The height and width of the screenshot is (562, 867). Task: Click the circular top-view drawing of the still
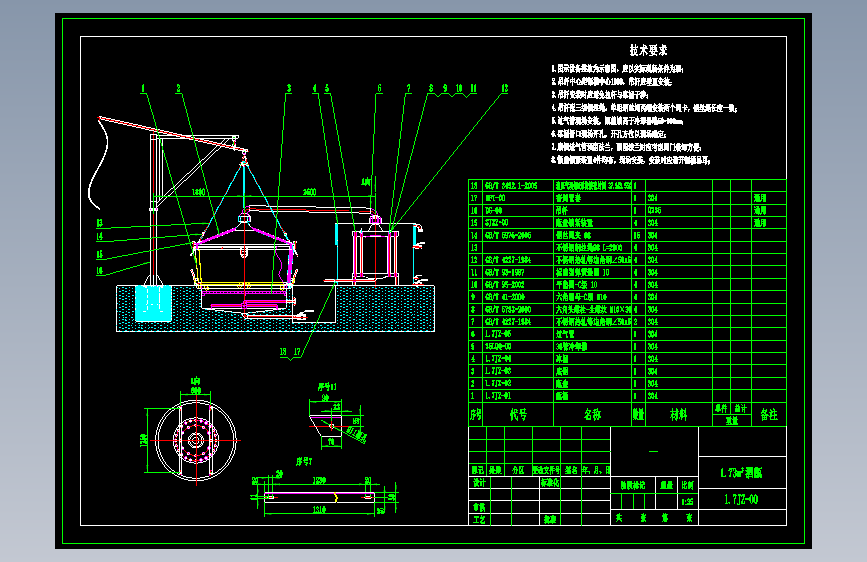(x=196, y=440)
